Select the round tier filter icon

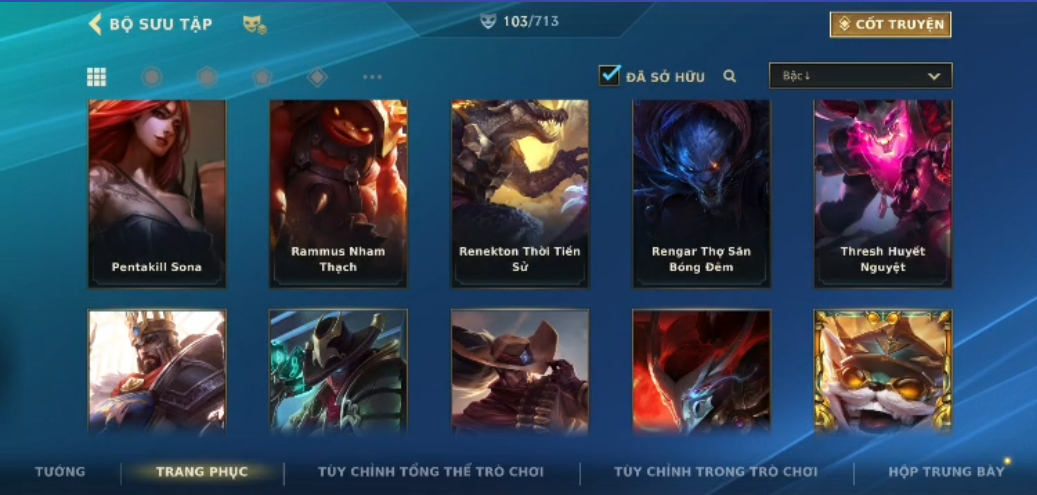pyautogui.click(x=152, y=77)
